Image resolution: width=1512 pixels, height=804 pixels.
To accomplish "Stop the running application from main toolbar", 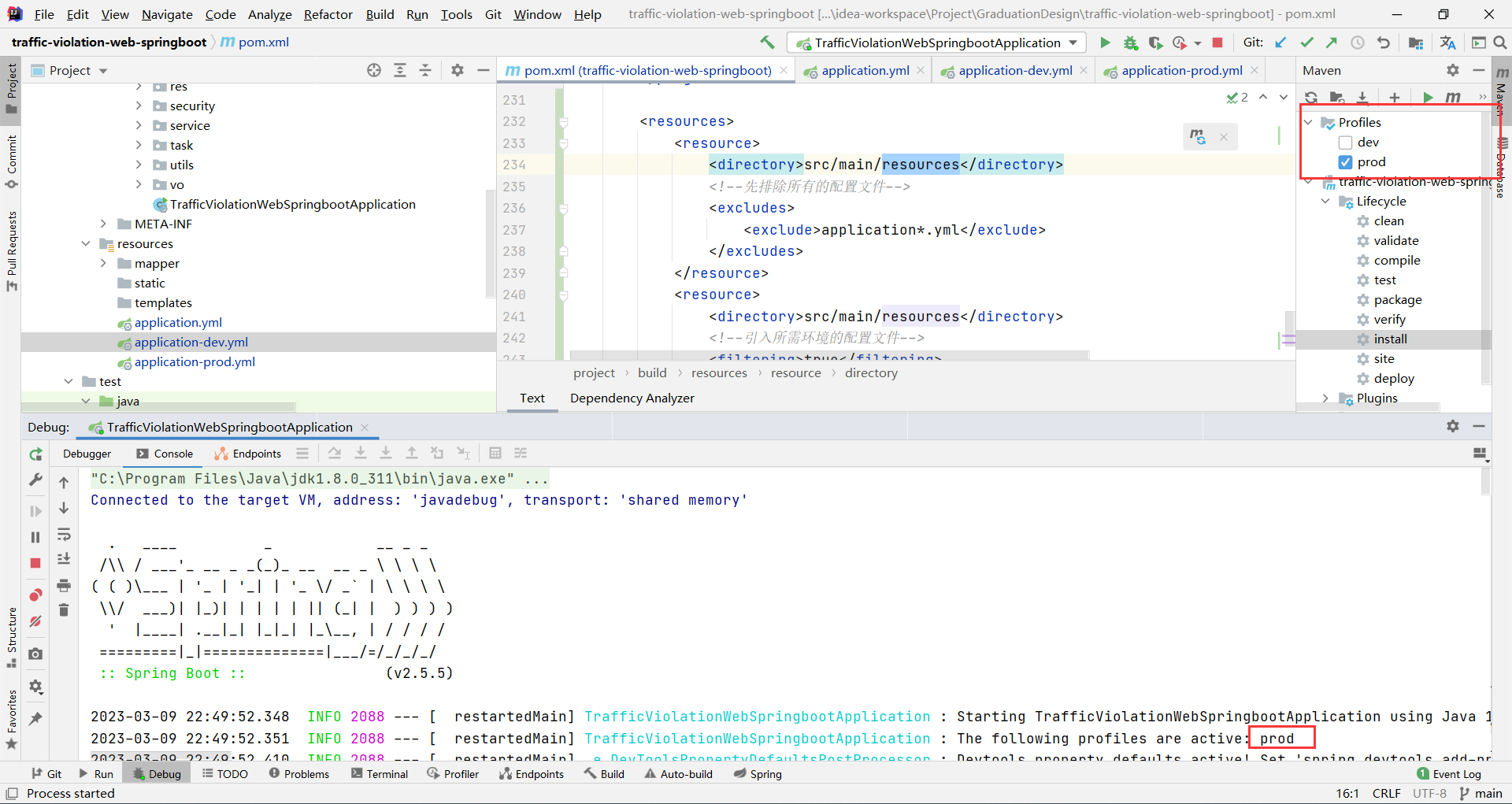I will (1217, 43).
